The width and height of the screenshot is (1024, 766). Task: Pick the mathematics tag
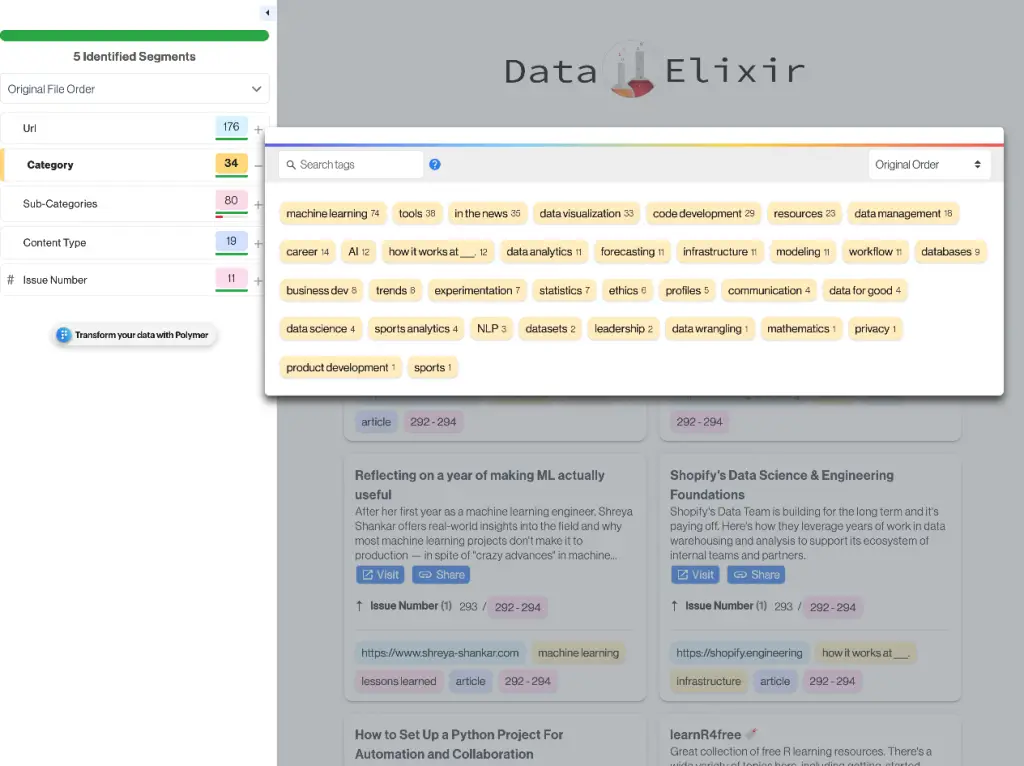(x=801, y=328)
